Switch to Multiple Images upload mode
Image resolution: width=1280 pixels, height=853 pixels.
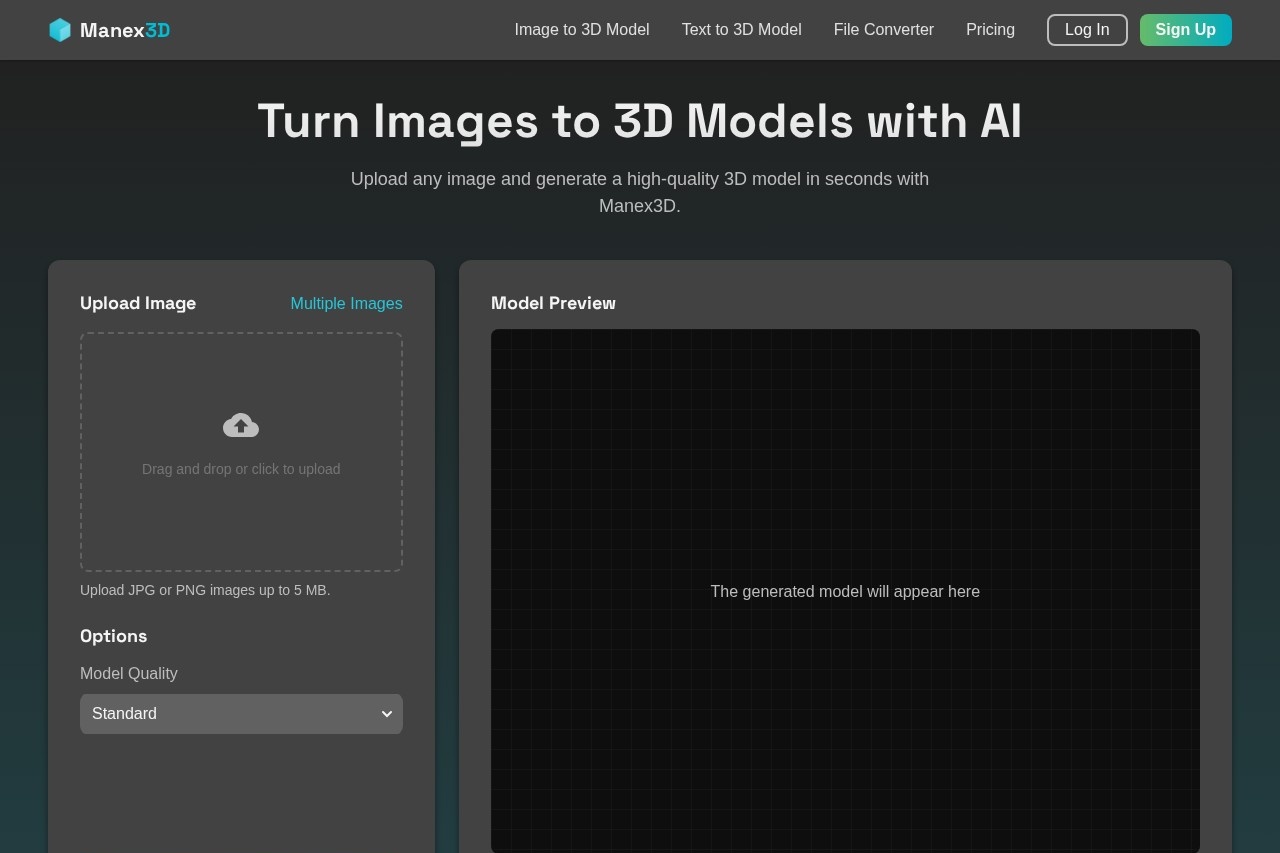coord(346,303)
